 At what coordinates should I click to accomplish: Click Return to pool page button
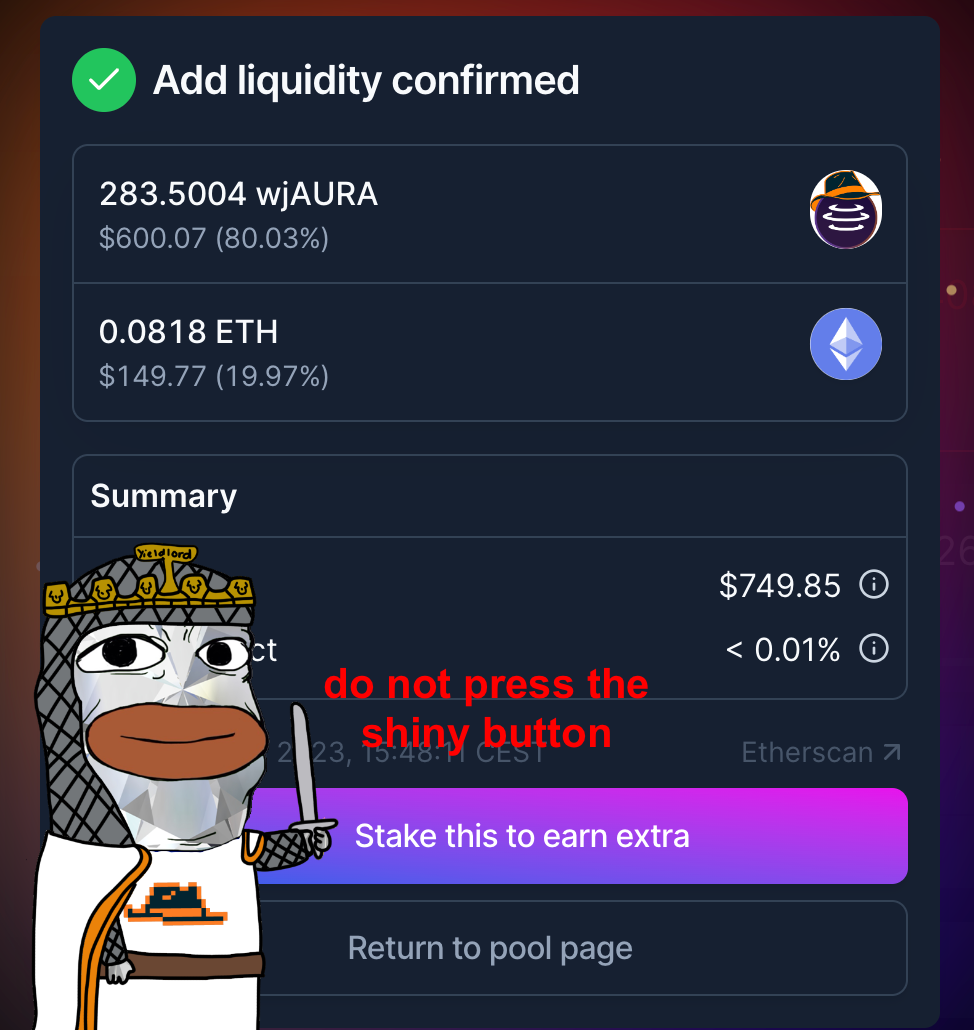(490, 948)
